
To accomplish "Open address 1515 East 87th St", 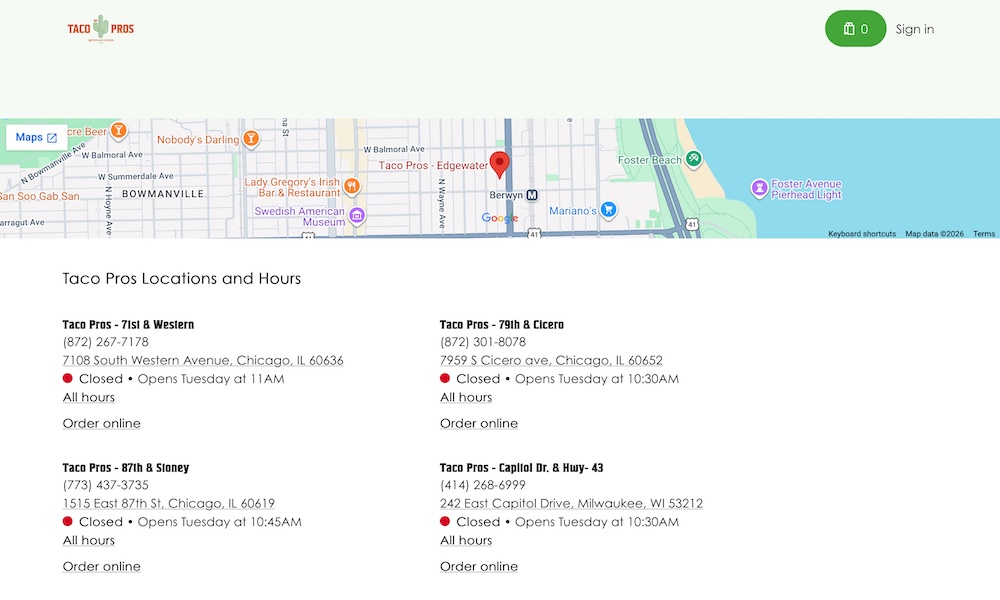I will [168, 503].
